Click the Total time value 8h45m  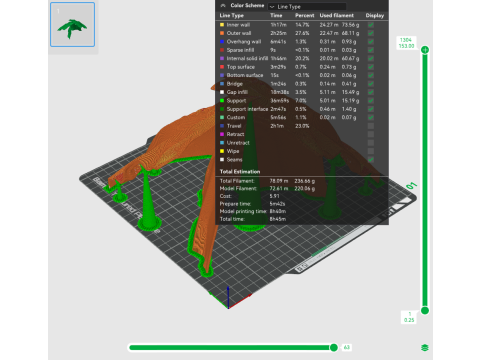(278, 219)
